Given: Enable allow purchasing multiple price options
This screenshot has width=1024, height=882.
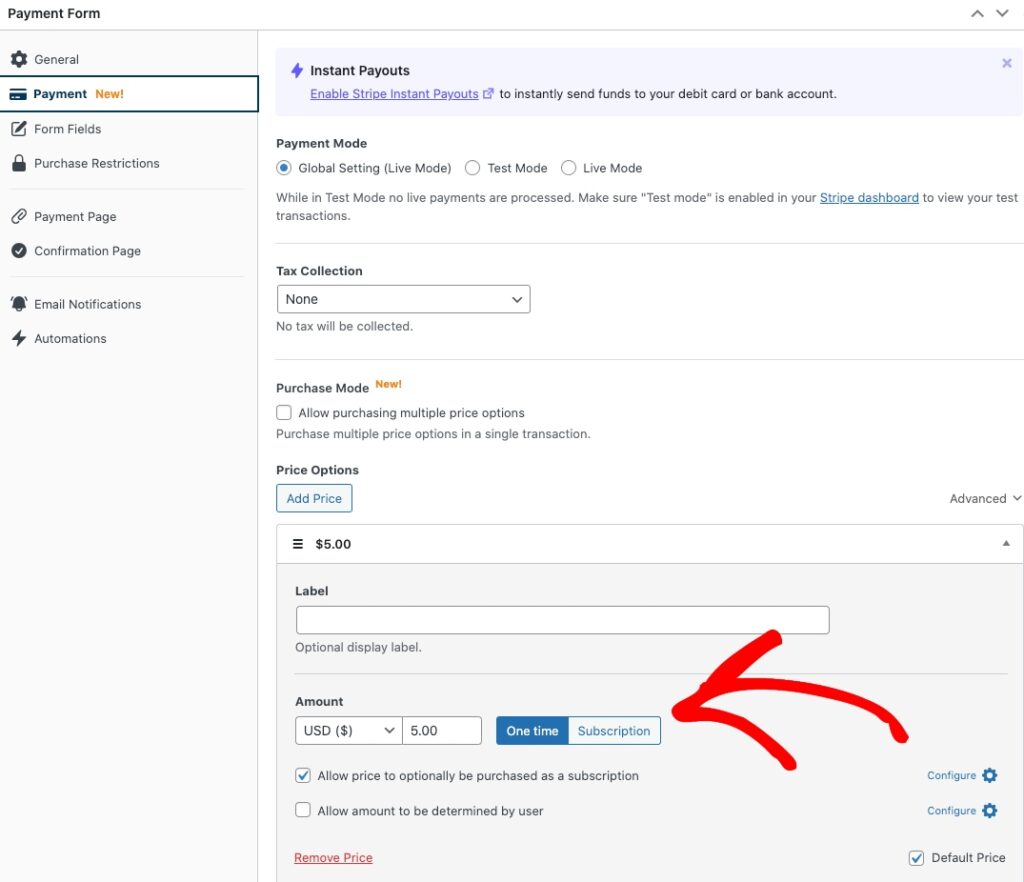Looking at the screenshot, I should [x=284, y=413].
